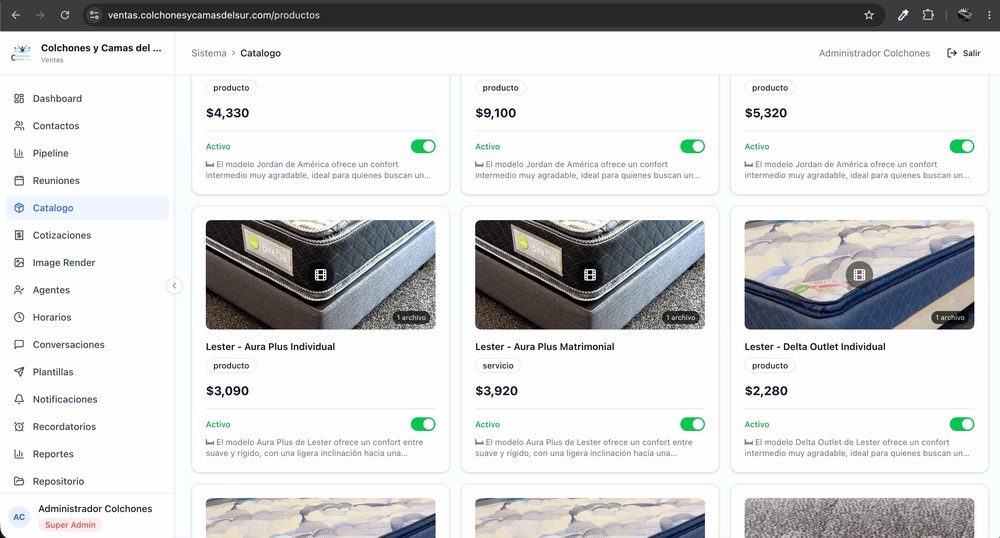Bookmark this page with the star icon
1000x538 pixels.
[869, 15]
